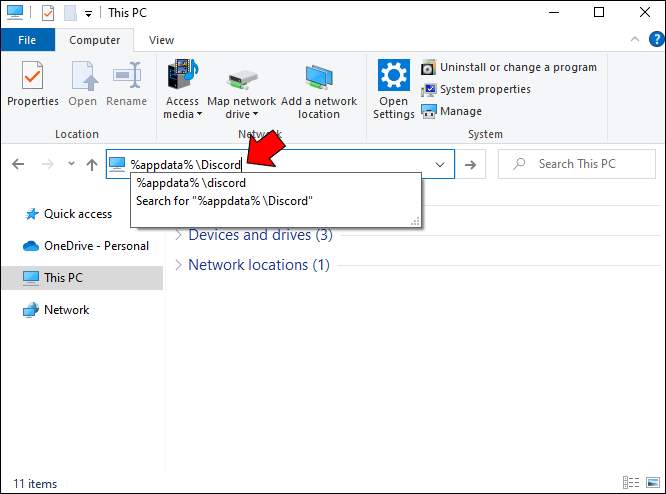Choose Search for "%appdata%\Discord" suggestion
Image resolution: width=666 pixels, height=494 pixels.
pyautogui.click(x=276, y=201)
